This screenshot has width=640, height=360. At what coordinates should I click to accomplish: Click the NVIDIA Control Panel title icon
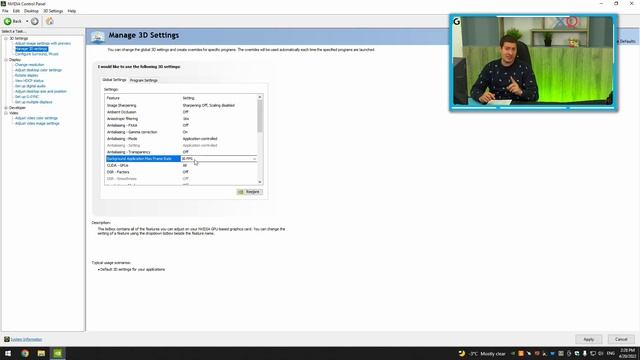point(3,4)
